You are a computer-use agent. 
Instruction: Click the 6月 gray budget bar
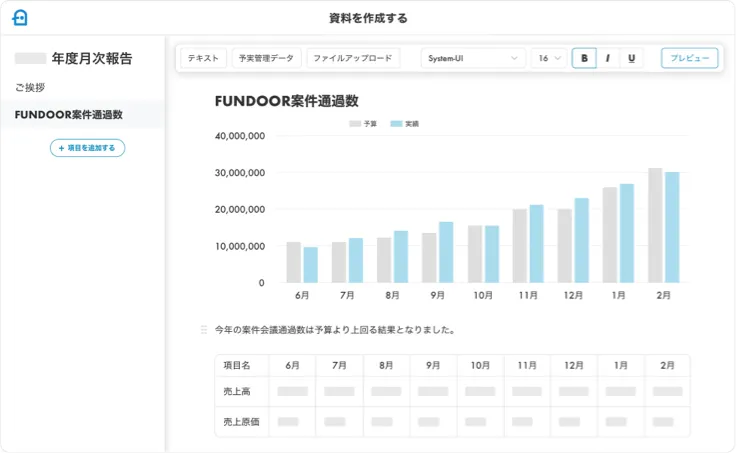point(294,262)
